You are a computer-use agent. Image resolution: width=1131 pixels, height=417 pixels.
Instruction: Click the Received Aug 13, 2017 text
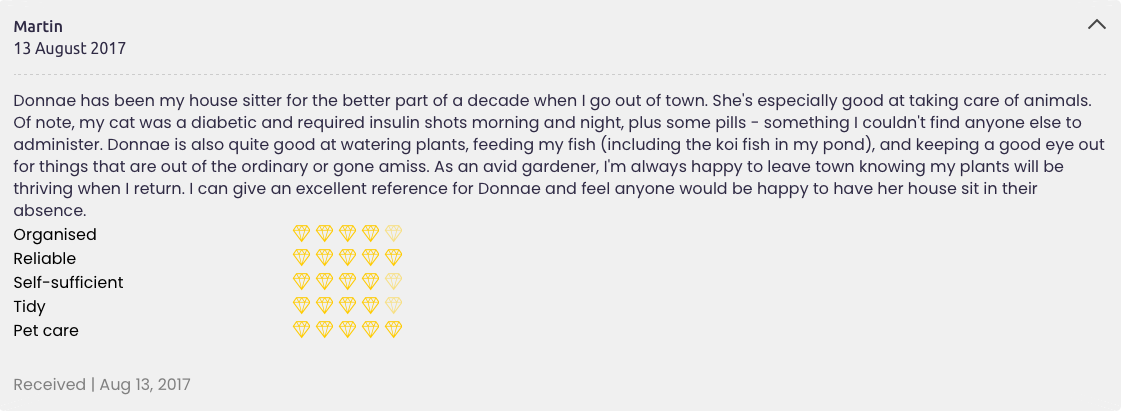click(102, 385)
